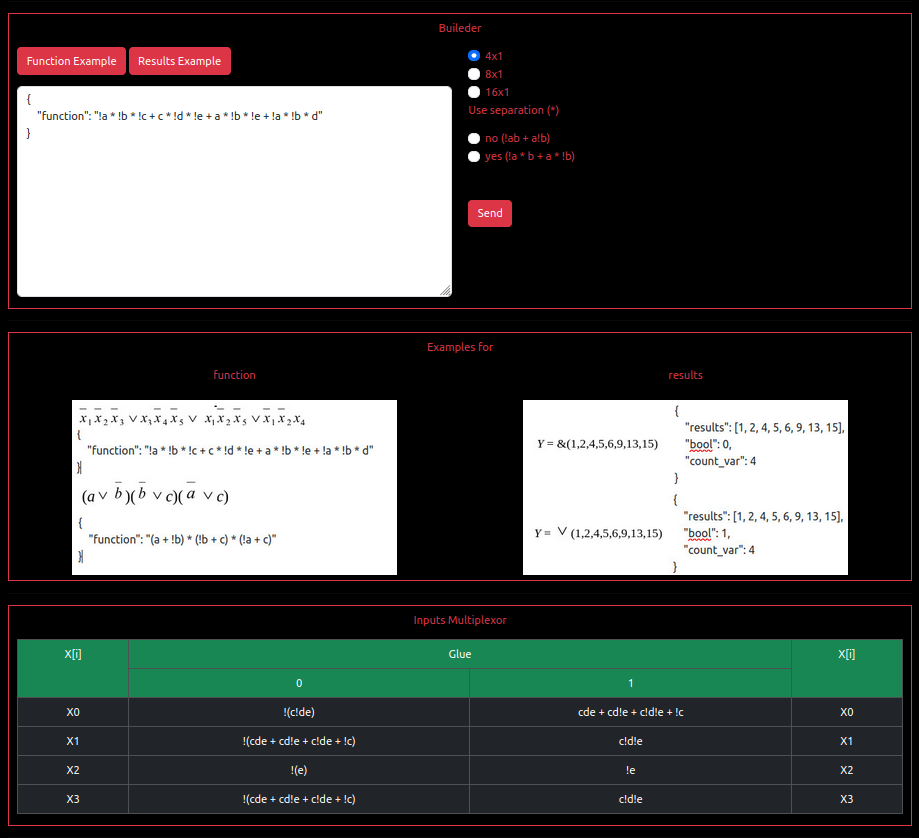
Task: Click the Function Example button
Action: (x=72, y=61)
